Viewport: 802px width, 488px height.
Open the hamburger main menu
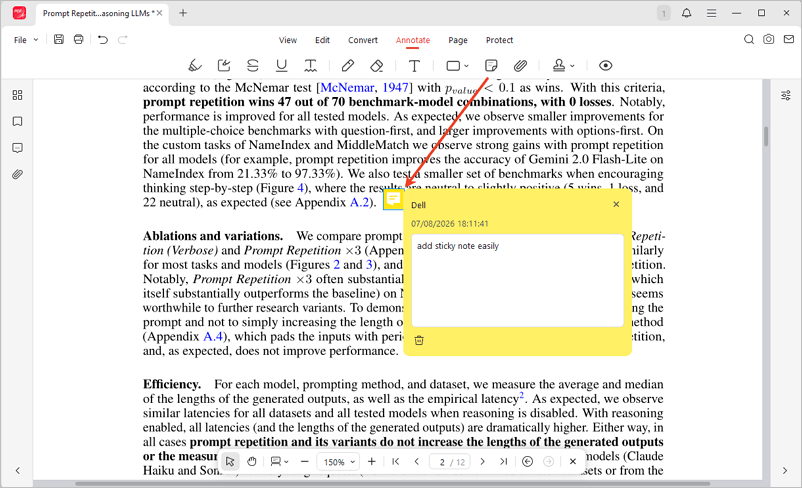(711, 13)
